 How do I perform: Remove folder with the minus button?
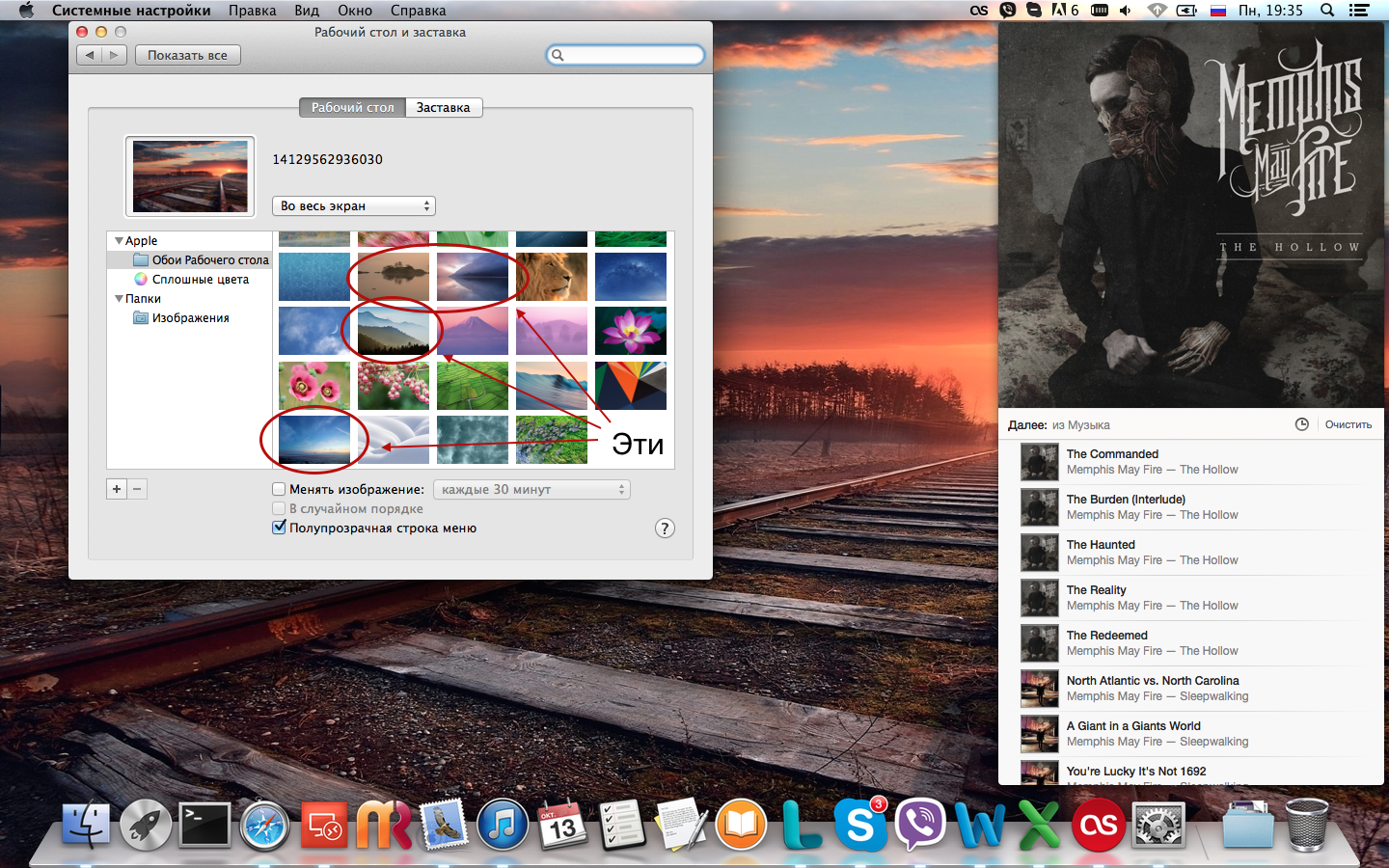pos(137,489)
